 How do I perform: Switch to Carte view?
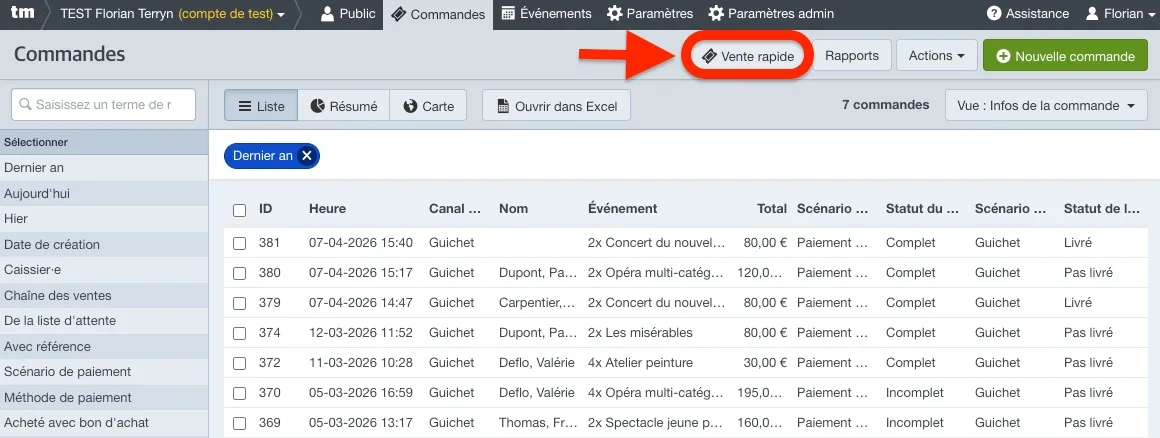point(428,106)
